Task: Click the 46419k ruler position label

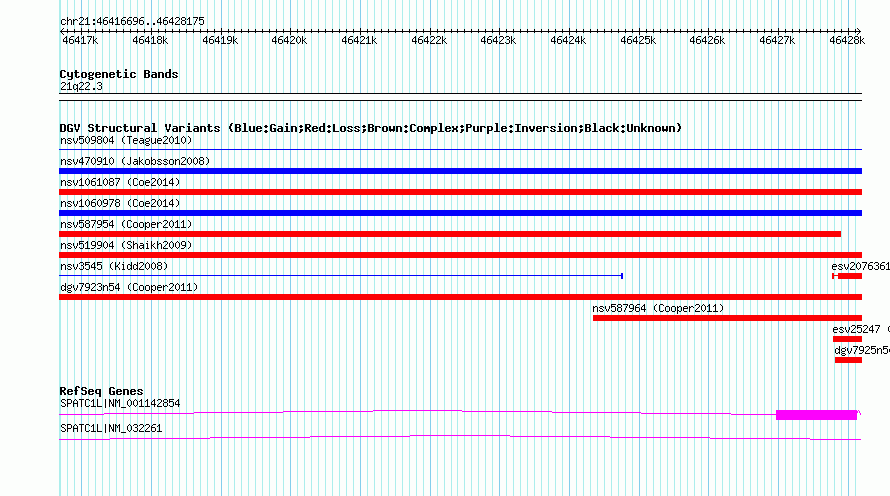Action: (x=220, y=40)
